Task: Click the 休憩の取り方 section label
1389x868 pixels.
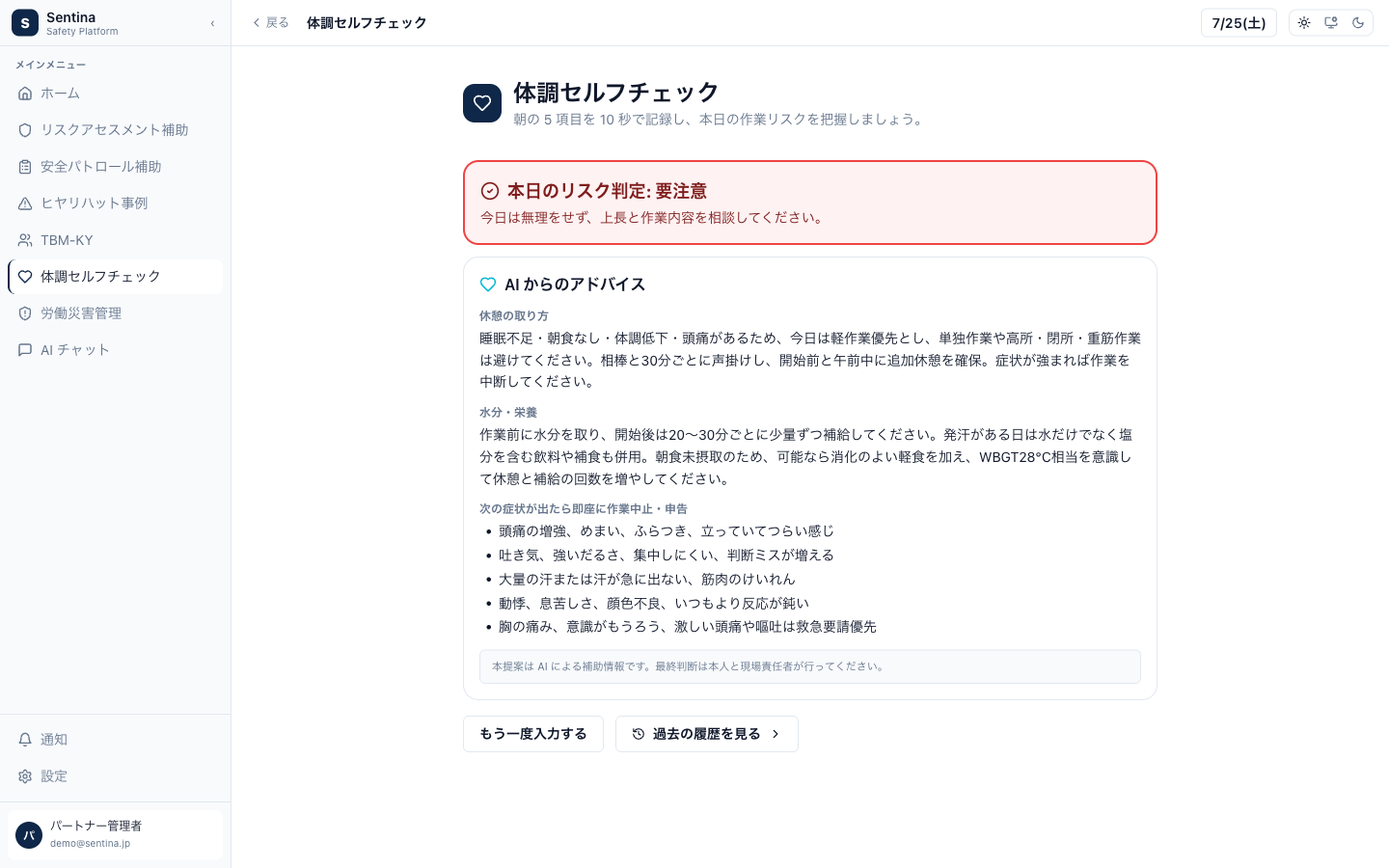Action: pos(514,316)
